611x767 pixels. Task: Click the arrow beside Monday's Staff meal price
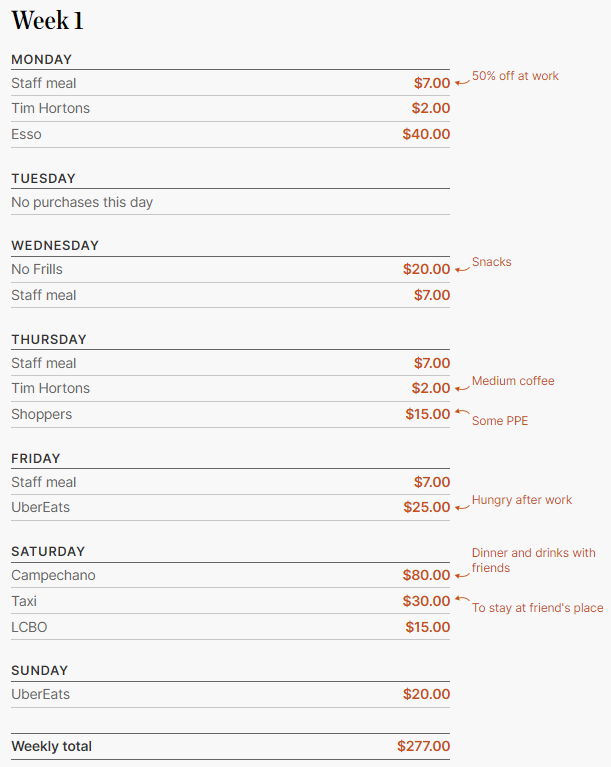[x=461, y=81]
